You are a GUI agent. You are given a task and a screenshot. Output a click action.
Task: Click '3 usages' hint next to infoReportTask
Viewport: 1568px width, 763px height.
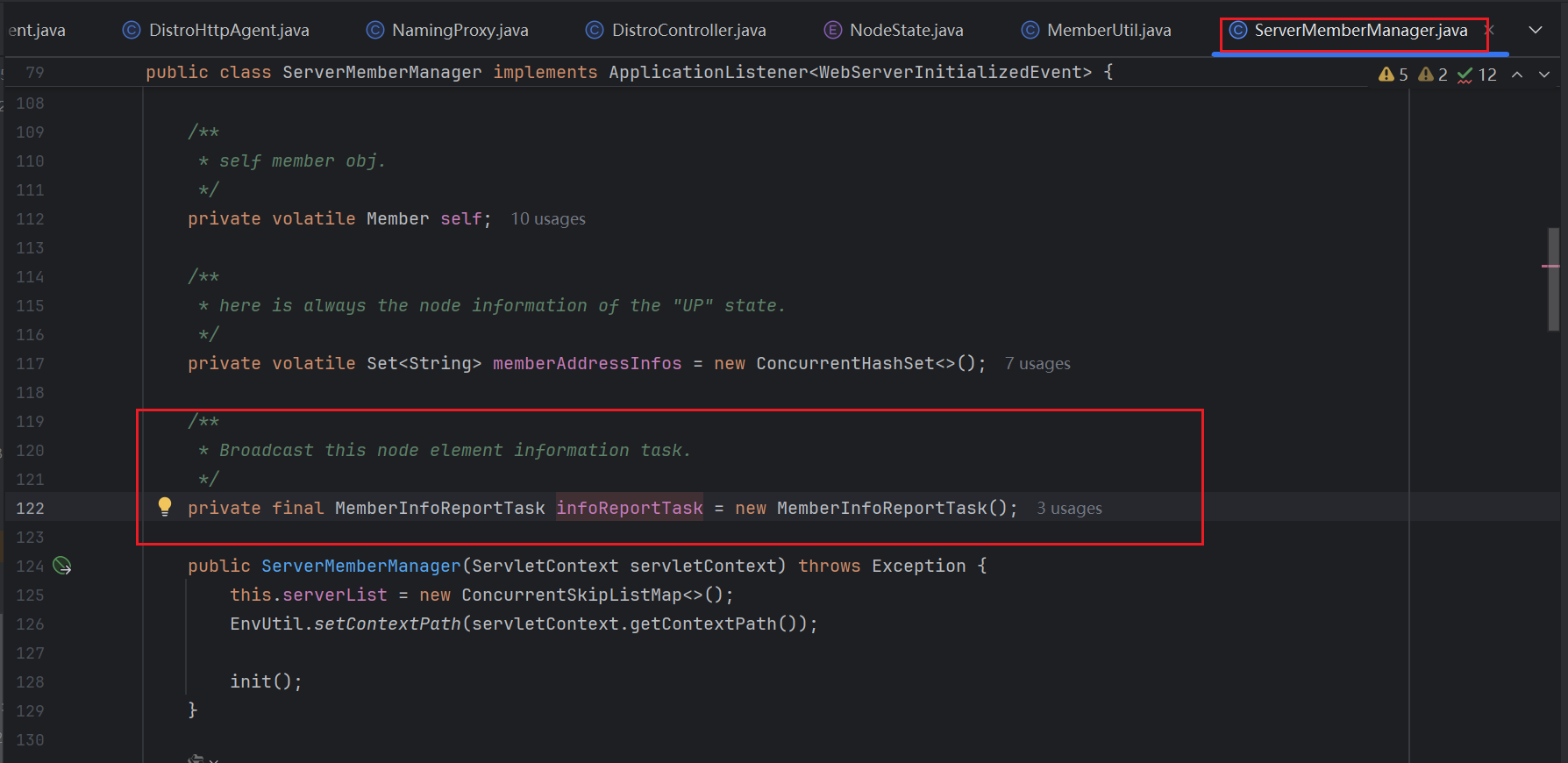1069,509
